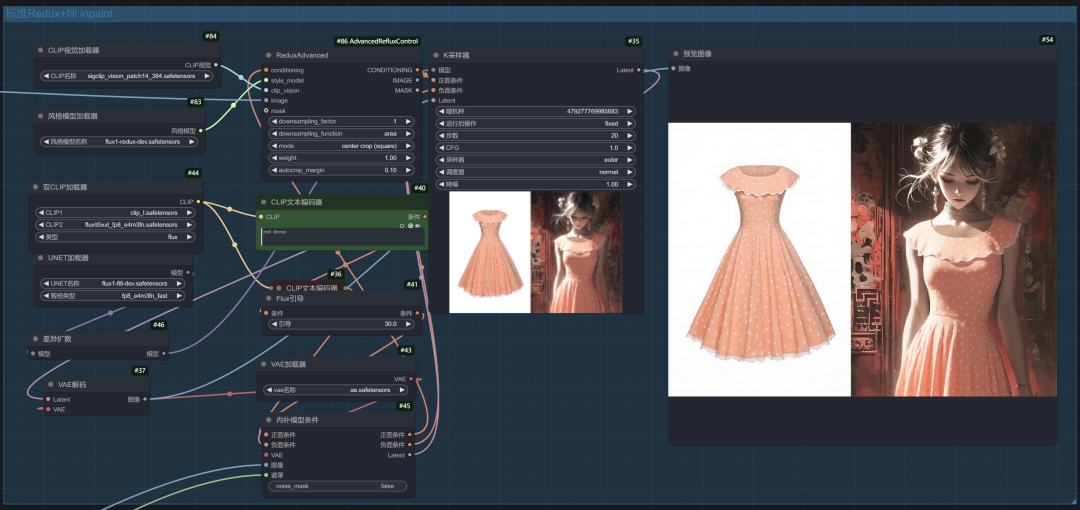1080x510 pixels.
Task: Adjust the weight 1.00 slider field
Action: 341,157
